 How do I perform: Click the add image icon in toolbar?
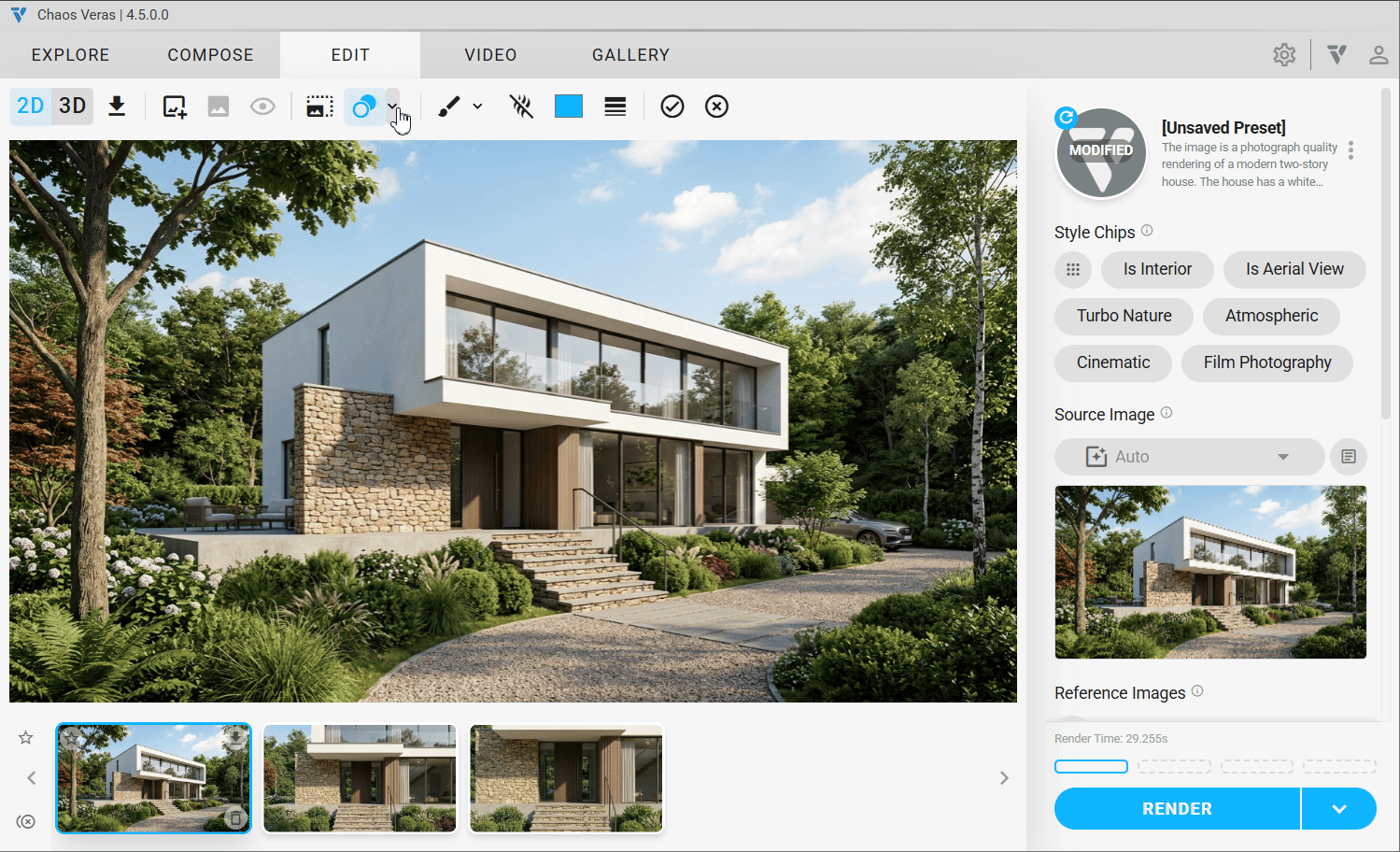click(x=175, y=106)
